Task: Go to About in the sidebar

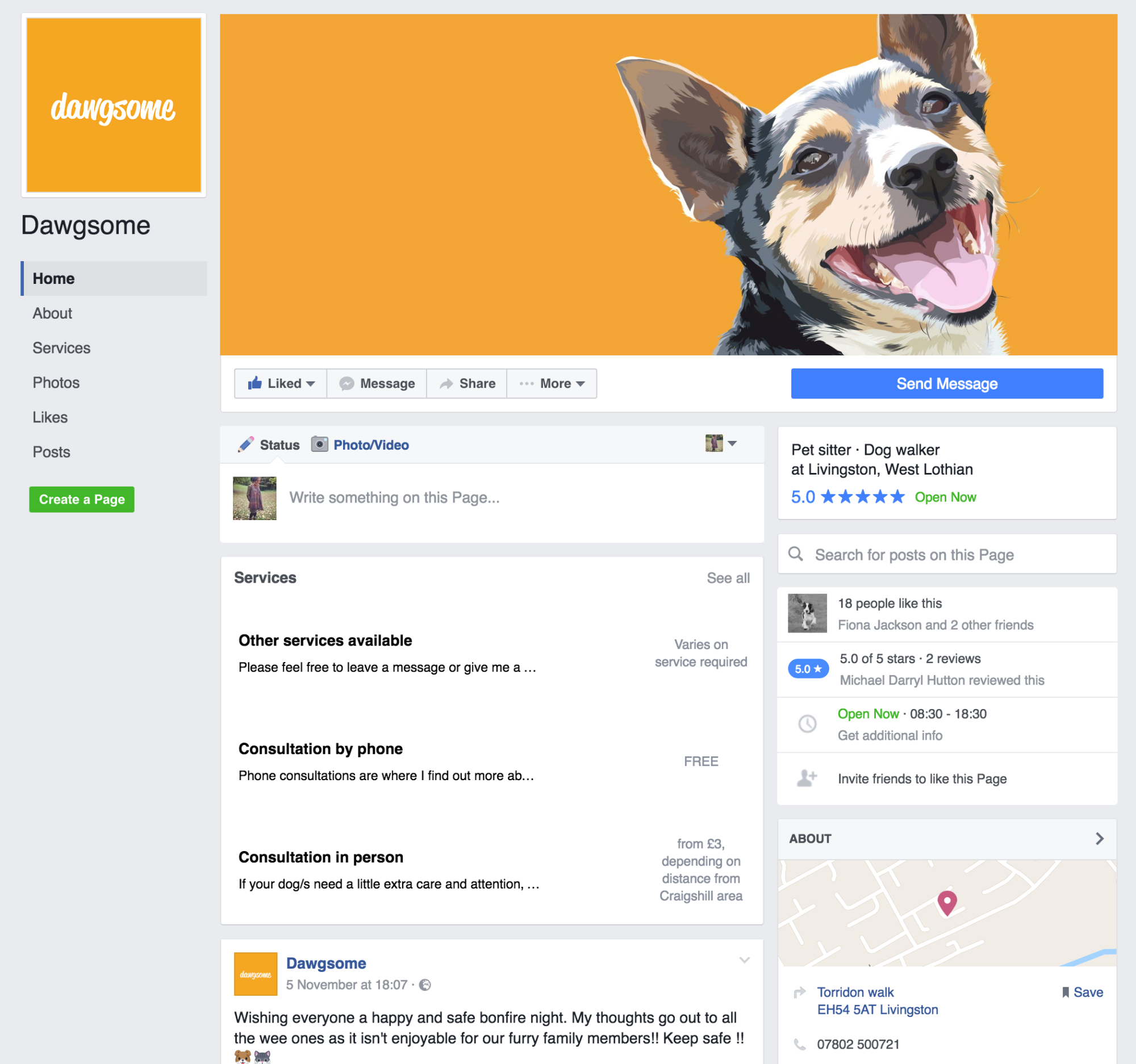Action: point(53,313)
